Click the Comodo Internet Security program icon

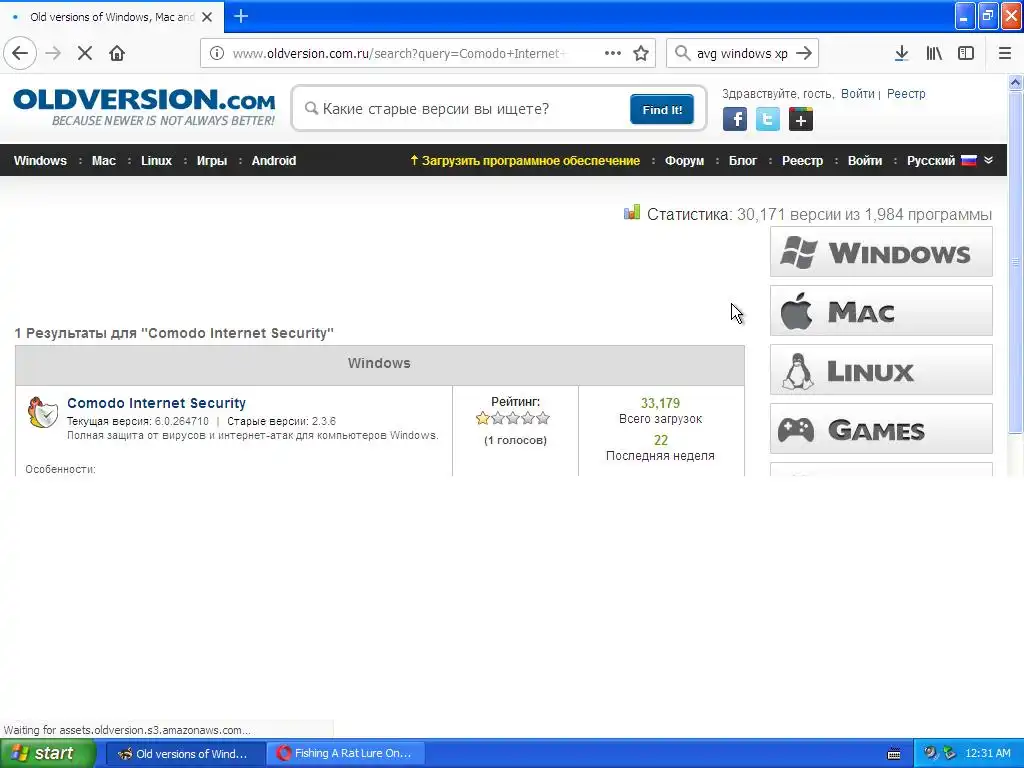point(42,412)
